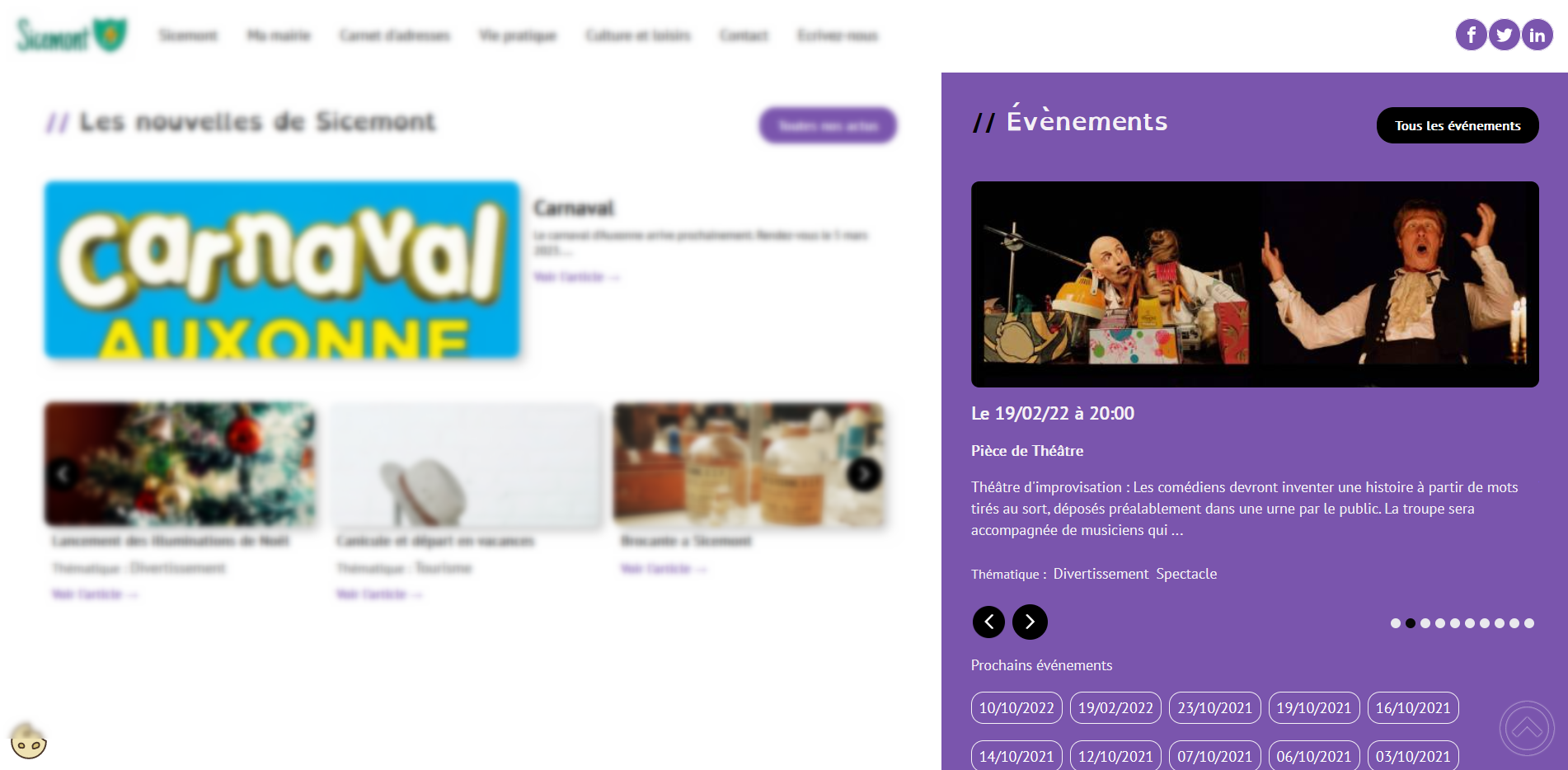1568x770 pixels.
Task: Click the Sicemont logo
Action: pos(72,35)
